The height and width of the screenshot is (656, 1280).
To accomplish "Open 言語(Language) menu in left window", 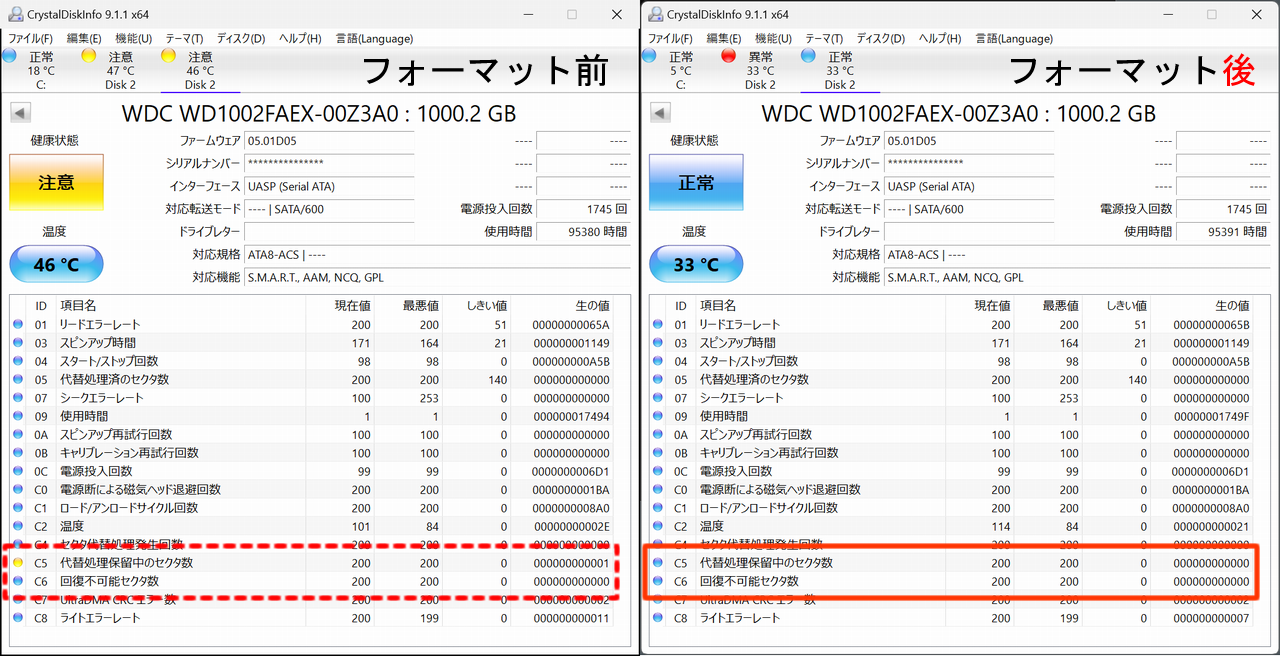I will point(374,38).
